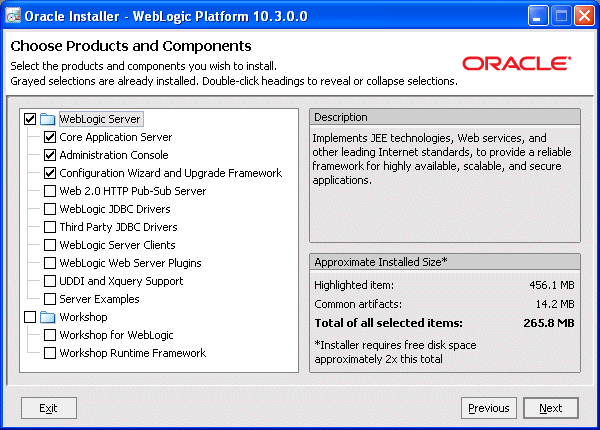Click the 'Common artifacts:' label
The height and width of the screenshot is (430, 600).
(358, 304)
